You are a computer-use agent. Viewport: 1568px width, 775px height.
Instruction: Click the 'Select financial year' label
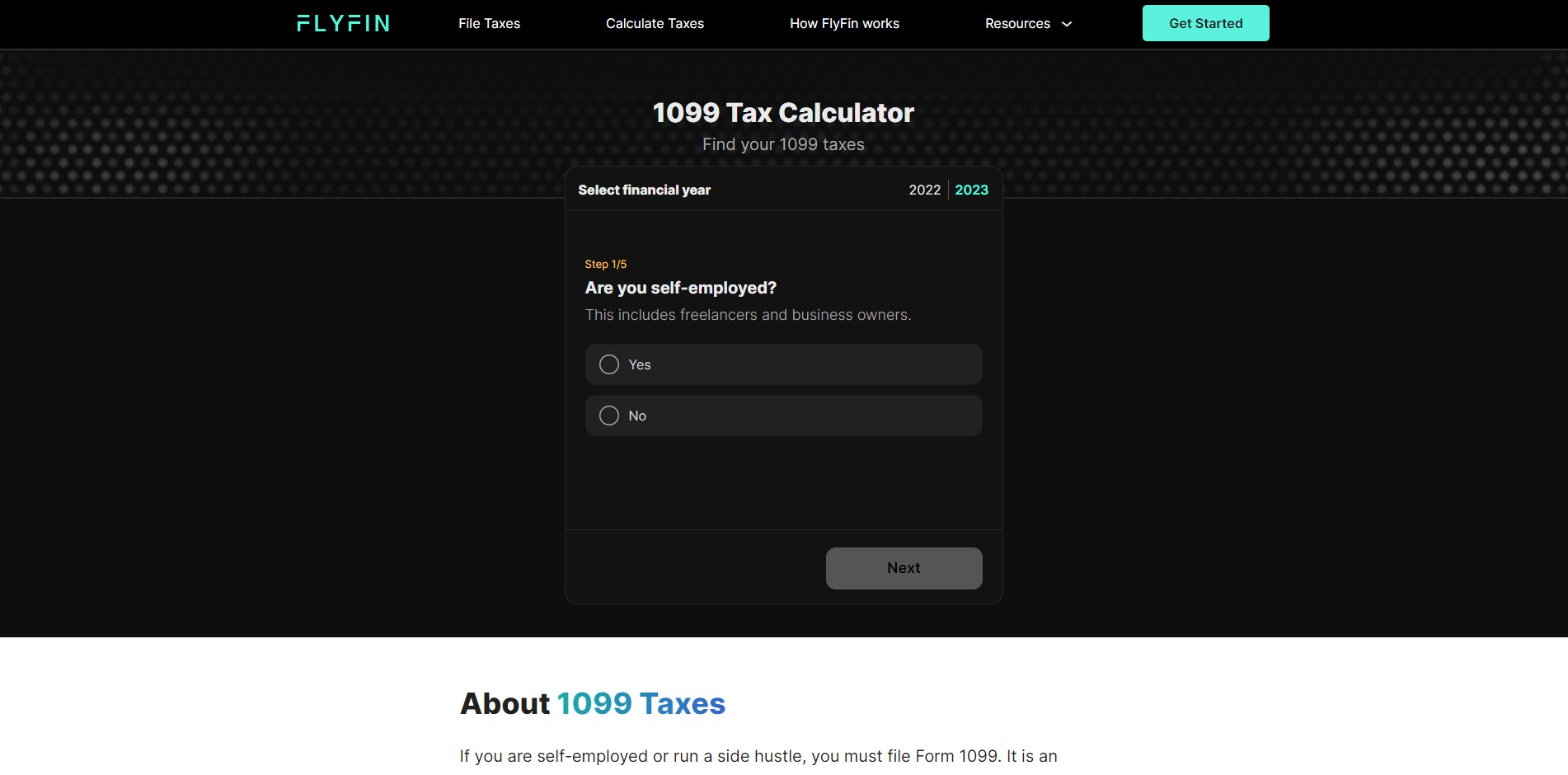tap(644, 190)
